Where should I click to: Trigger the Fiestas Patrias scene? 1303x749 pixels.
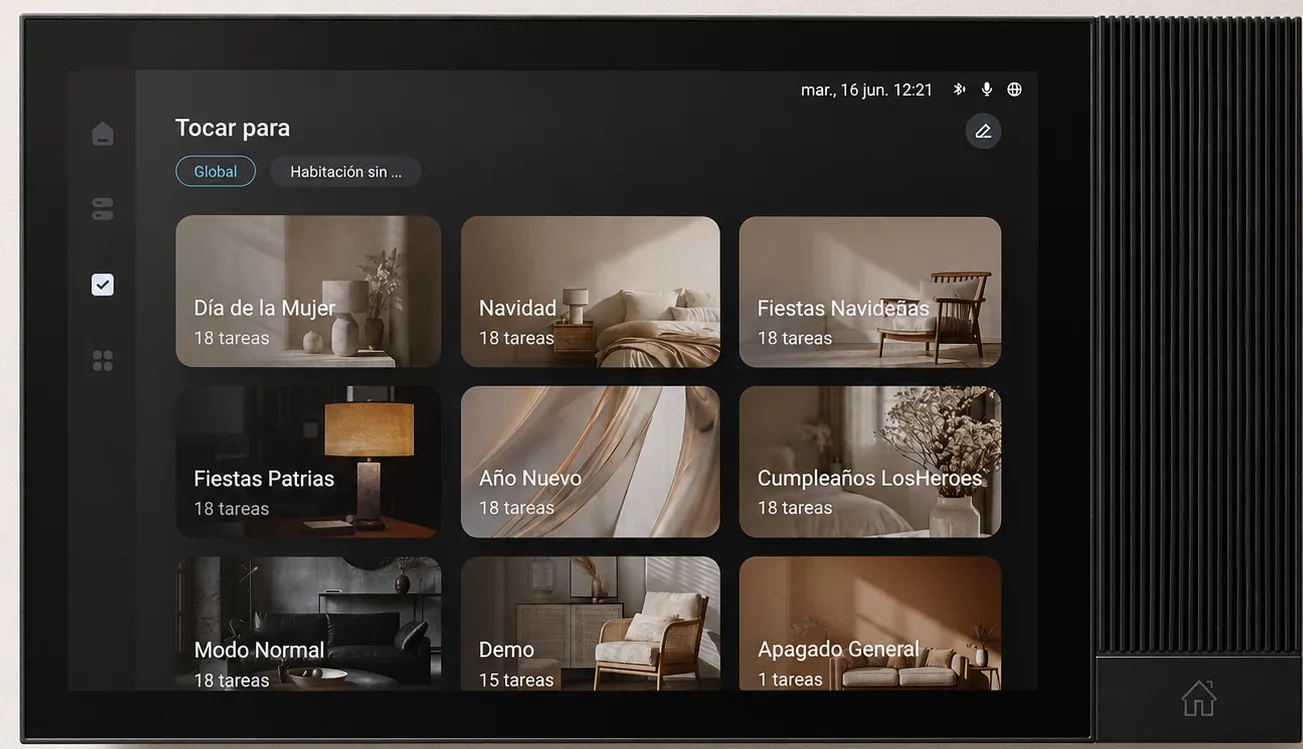click(308, 462)
